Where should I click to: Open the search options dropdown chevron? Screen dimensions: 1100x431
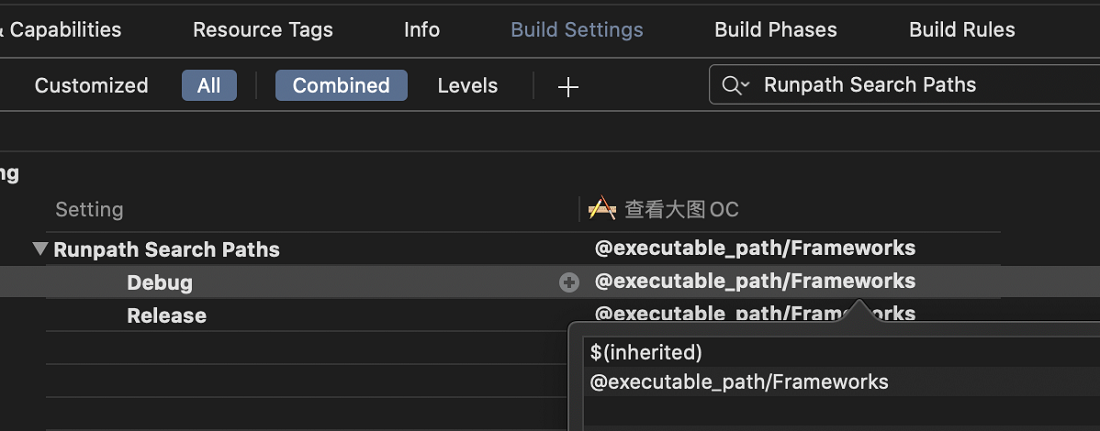click(x=746, y=85)
